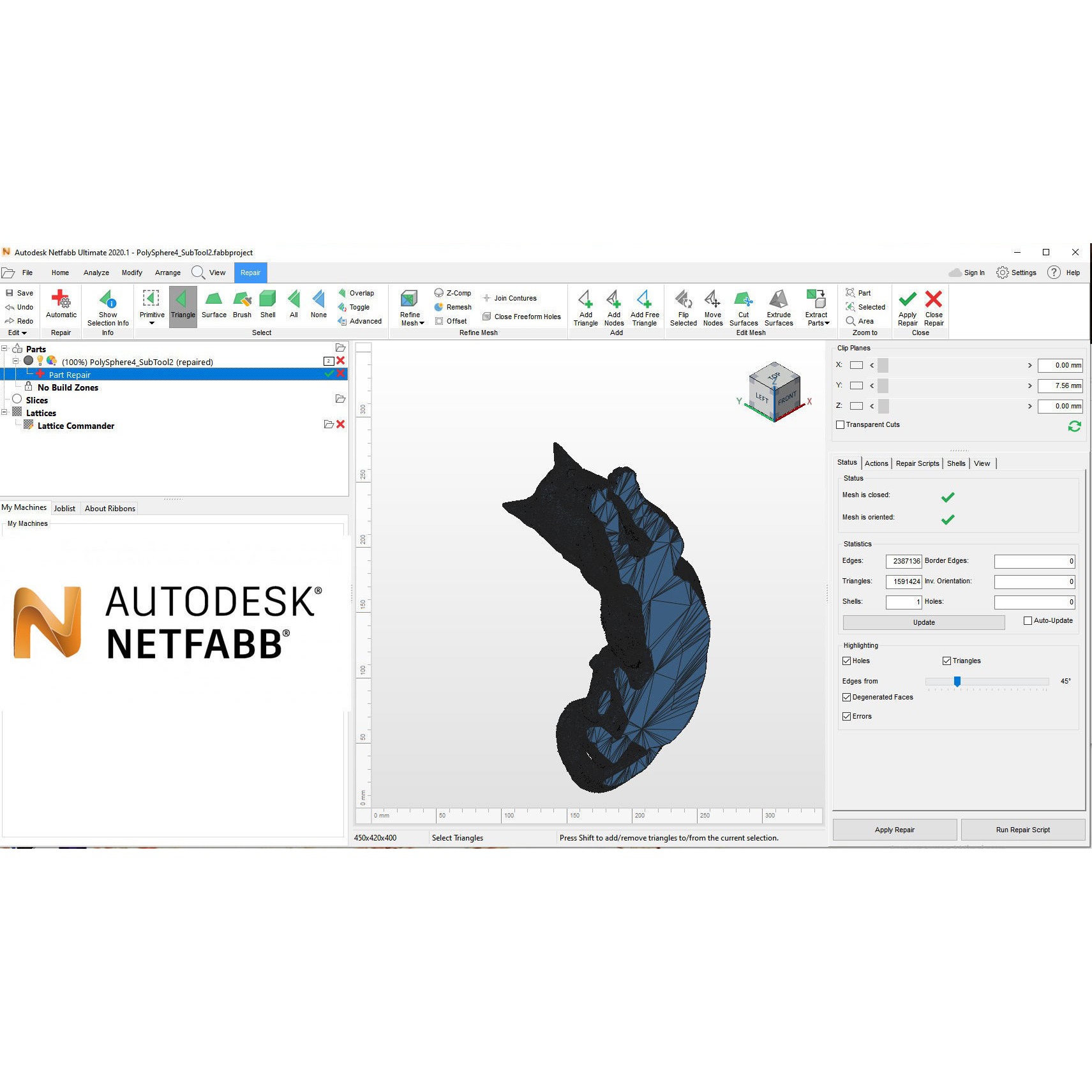
Task: Zoom to Selected
Action: pyautogui.click(x=865, y=307)
